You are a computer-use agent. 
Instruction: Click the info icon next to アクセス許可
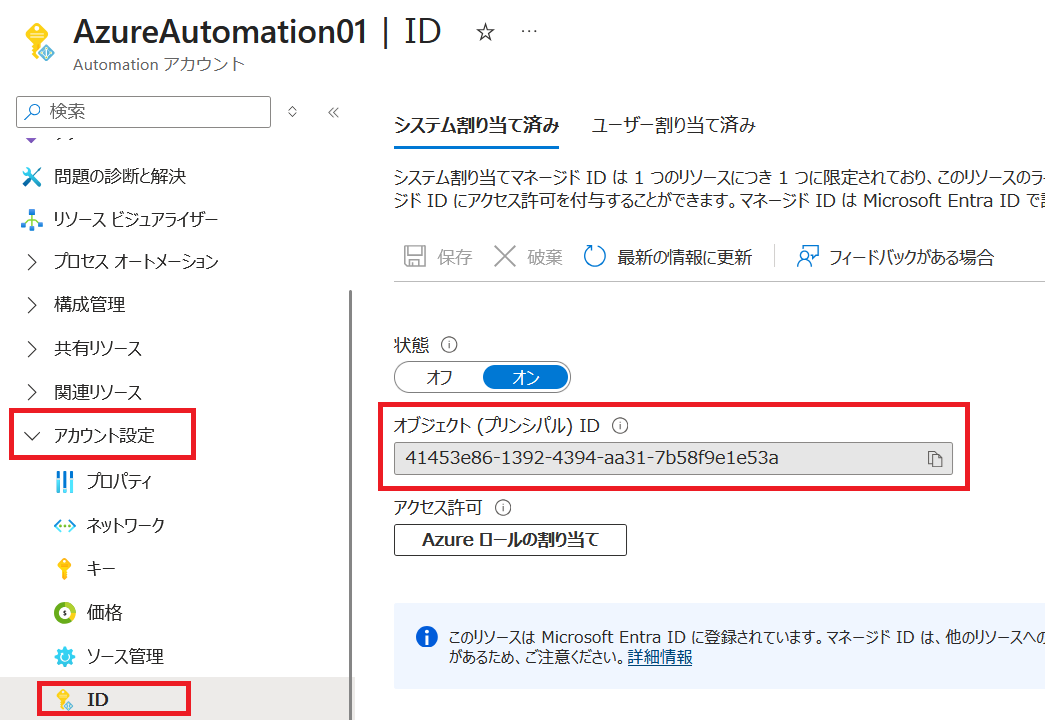pos(503,508)
